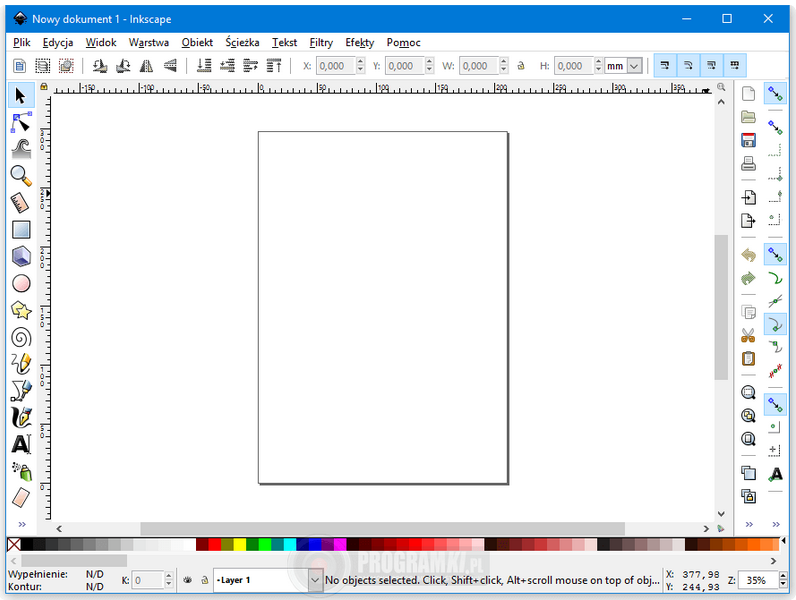This screenshot has height=600, width=796.
Task: Toggle move patterns with objects option
Action: click(735, 65)
